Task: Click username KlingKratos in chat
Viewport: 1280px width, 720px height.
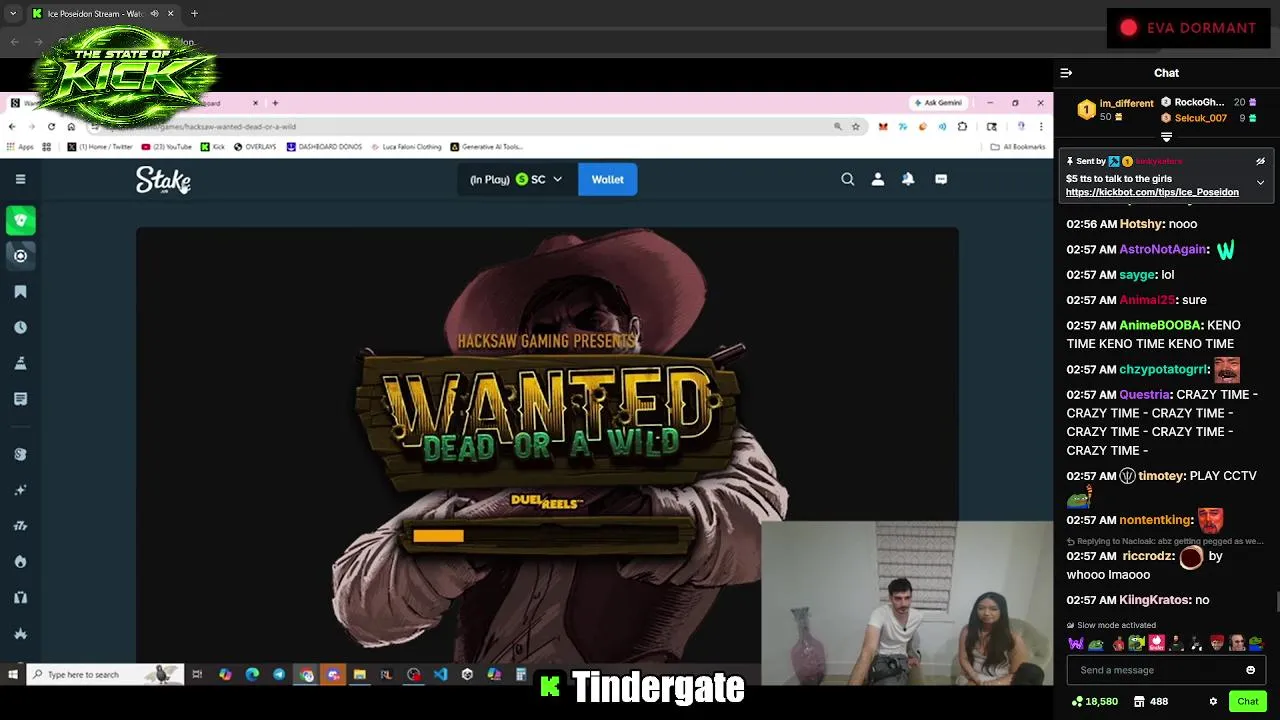Action: (1155, 600)
